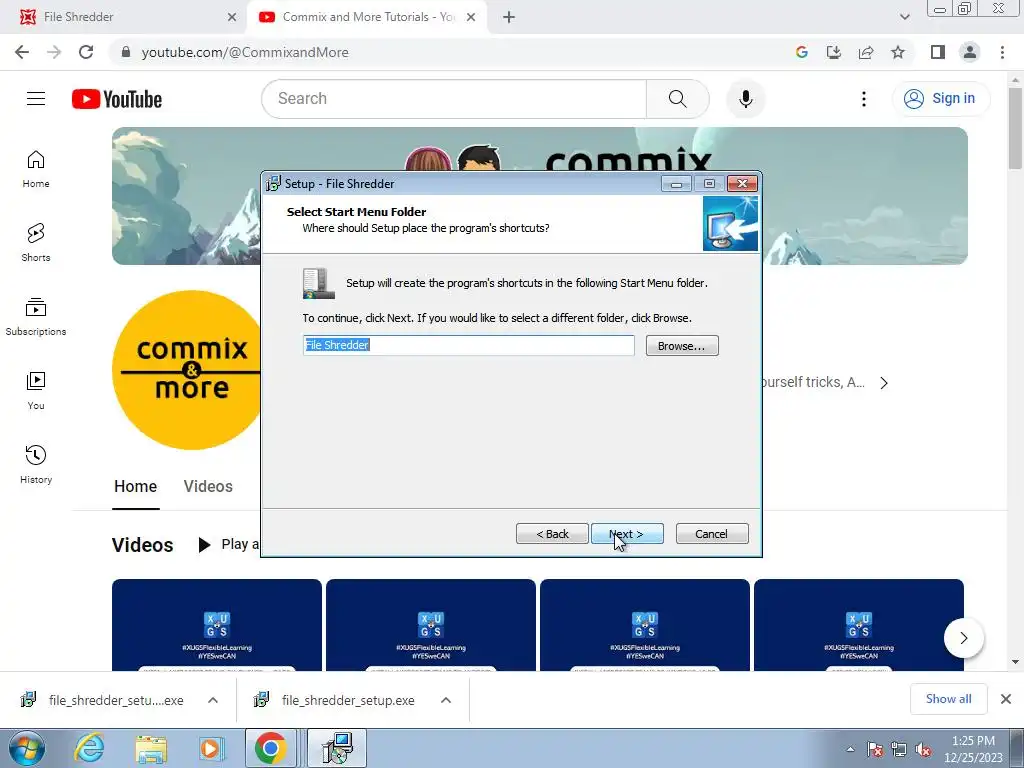Image resolution: width=1024 pixels, height=768 pixels.
Task: Click the search magnifier button
Action: click(677, 99)
